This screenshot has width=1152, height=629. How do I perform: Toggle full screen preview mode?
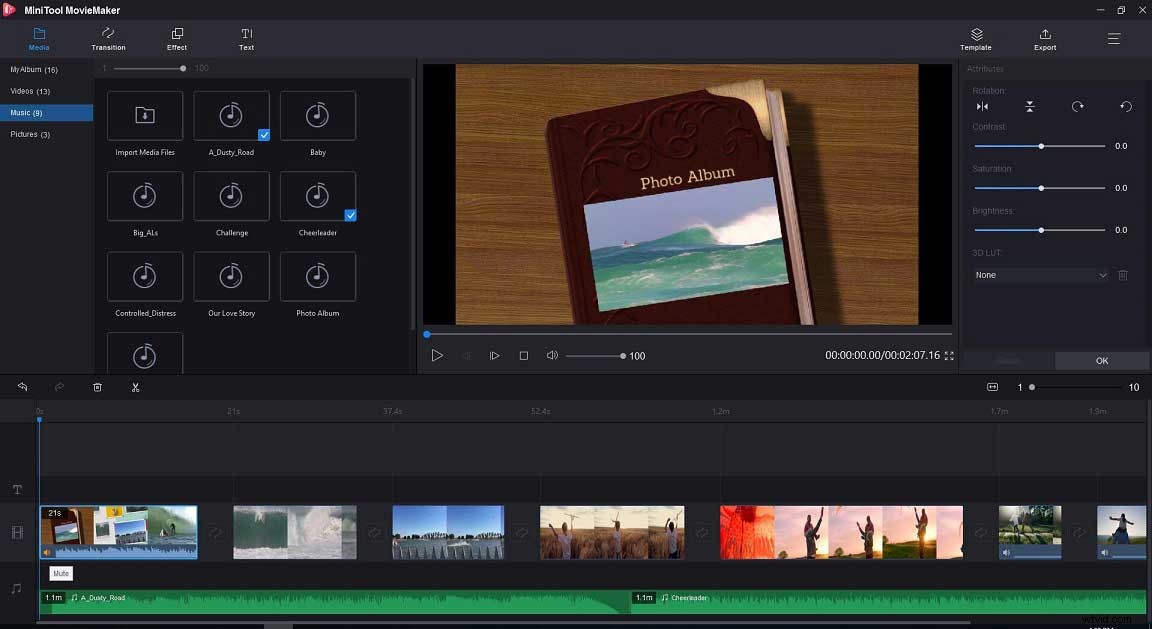click(x=948, y=354)
